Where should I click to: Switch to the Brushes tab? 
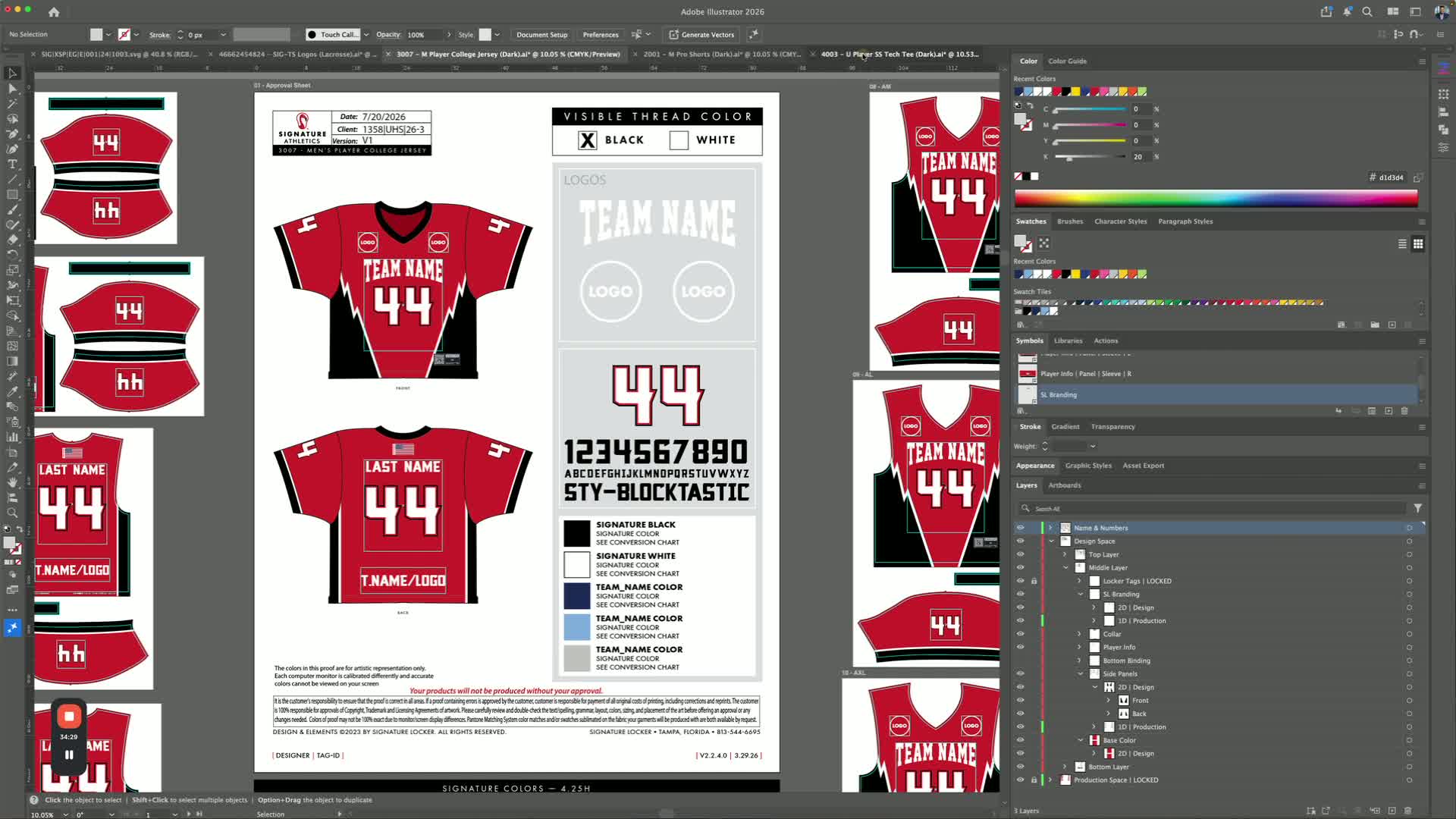click(1070, 221)
